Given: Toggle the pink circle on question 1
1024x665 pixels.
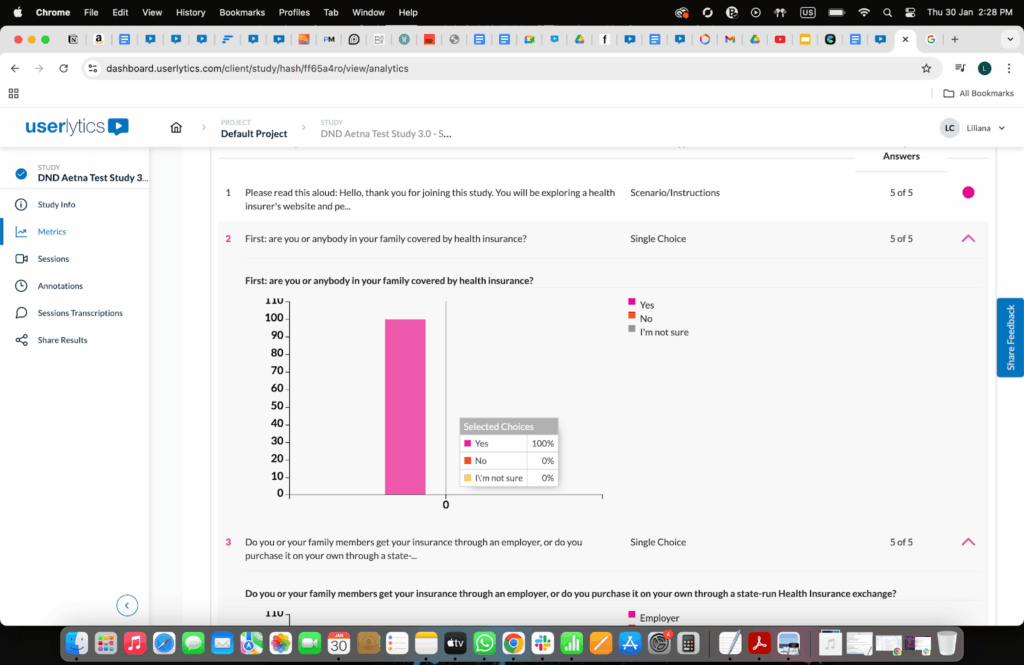Looking at the screenshot, I should click(x=967, y=192).
